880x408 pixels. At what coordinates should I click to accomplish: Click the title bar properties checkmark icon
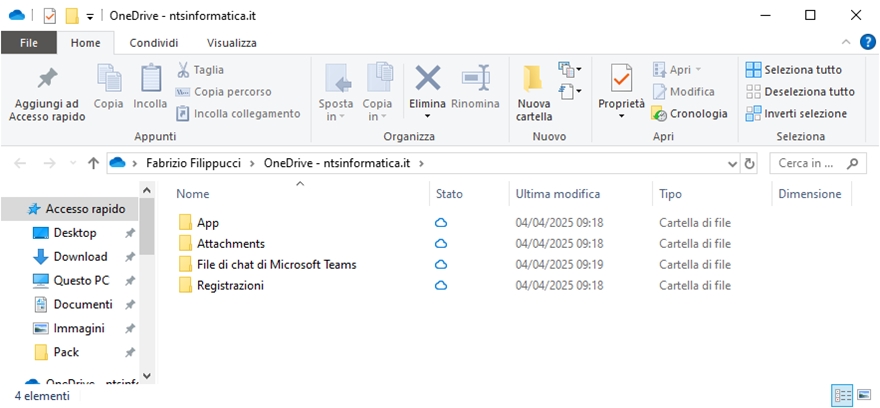click(50, 16)
